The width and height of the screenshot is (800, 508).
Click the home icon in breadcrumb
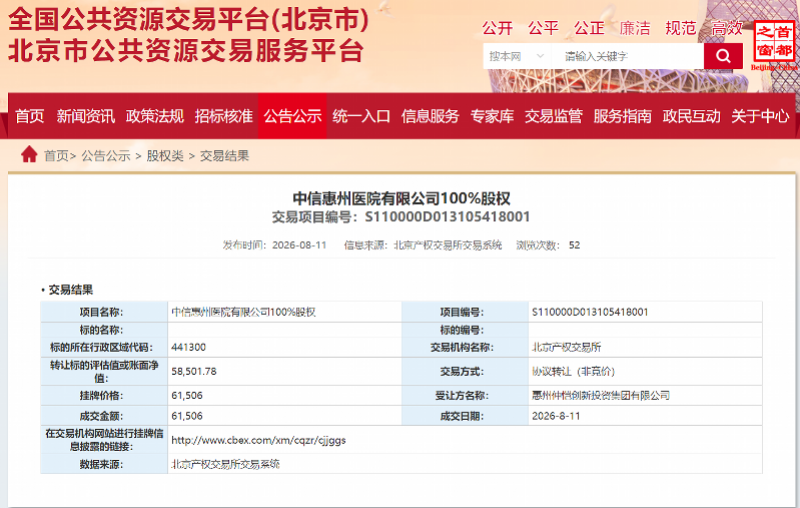(29, 154)
